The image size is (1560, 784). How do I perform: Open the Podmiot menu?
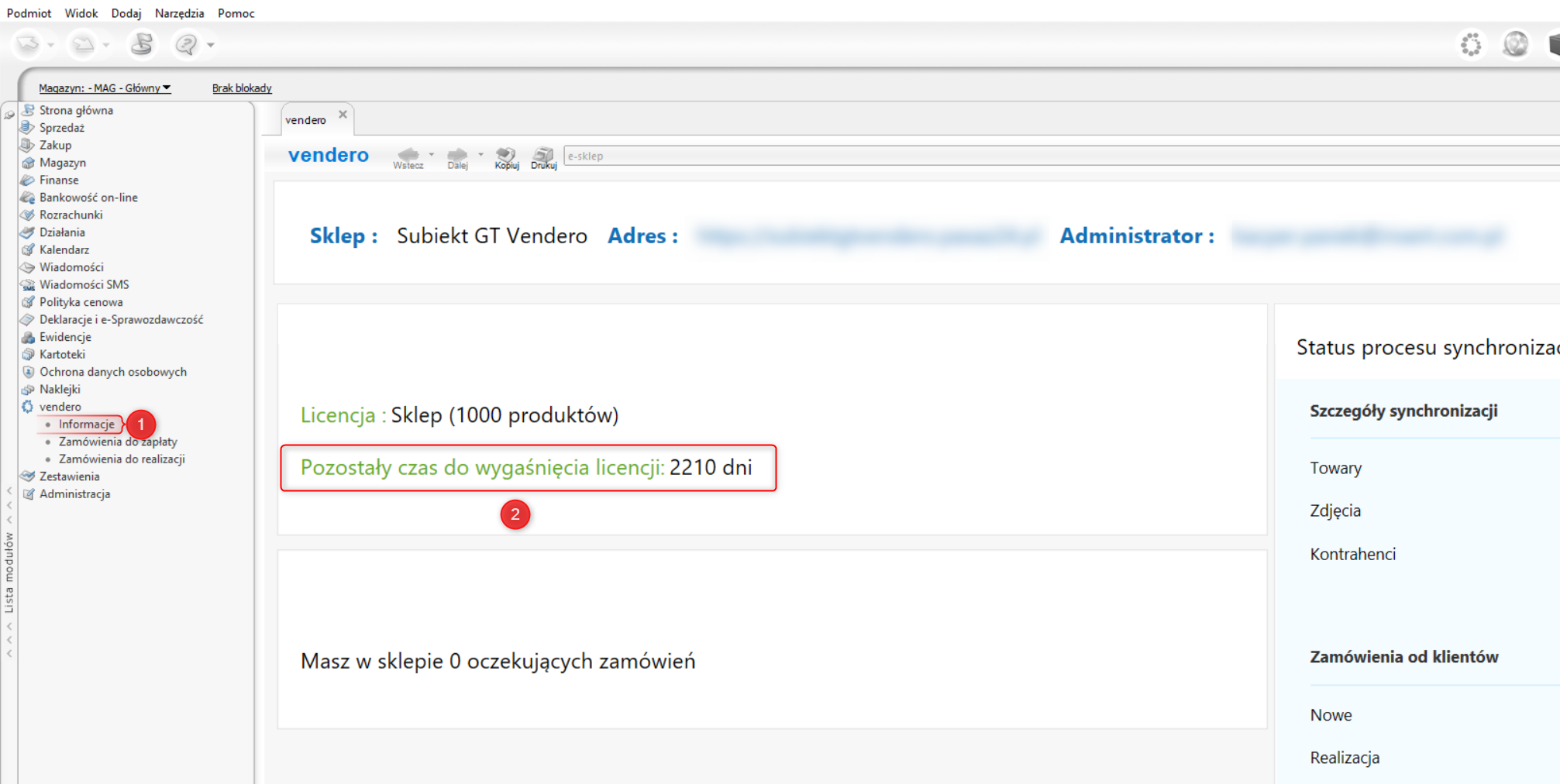pos(29,13)
